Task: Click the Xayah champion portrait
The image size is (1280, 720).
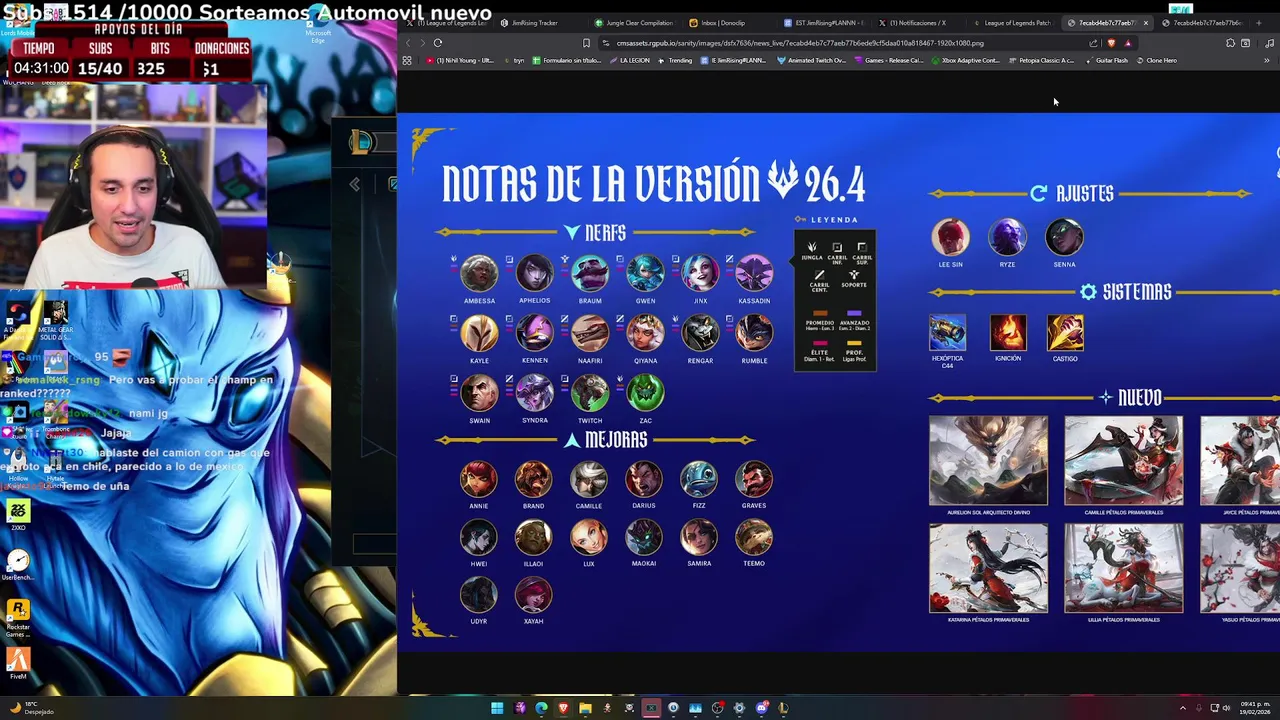Action: 533,595
